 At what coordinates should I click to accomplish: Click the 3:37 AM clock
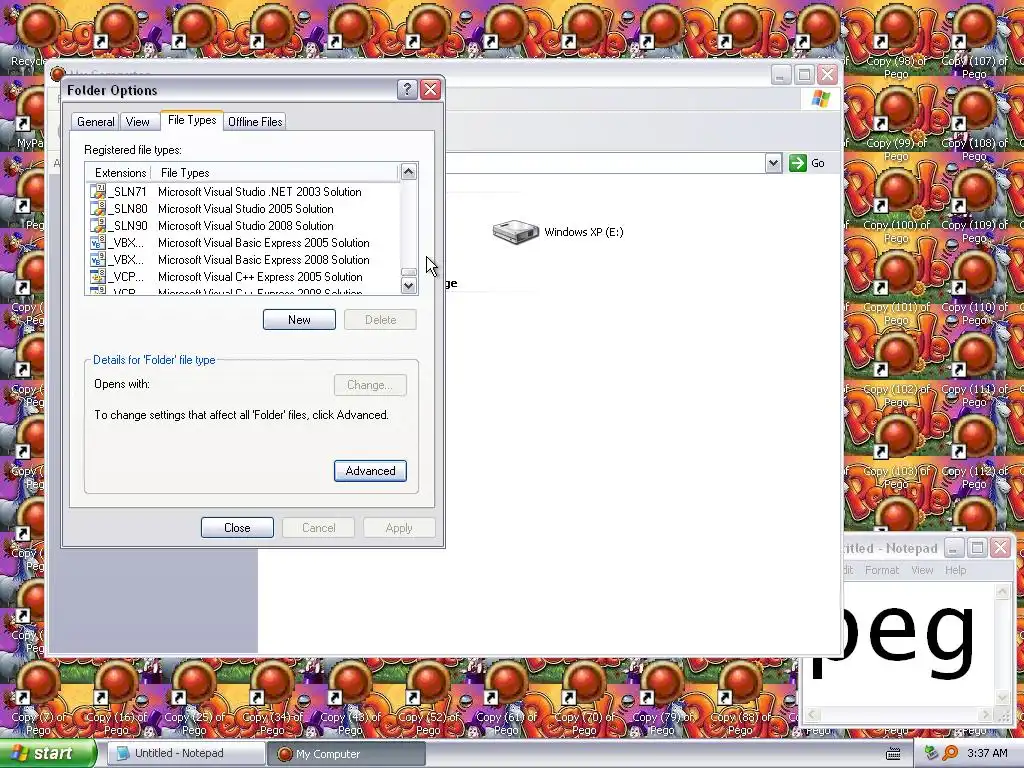click(987, 753)
